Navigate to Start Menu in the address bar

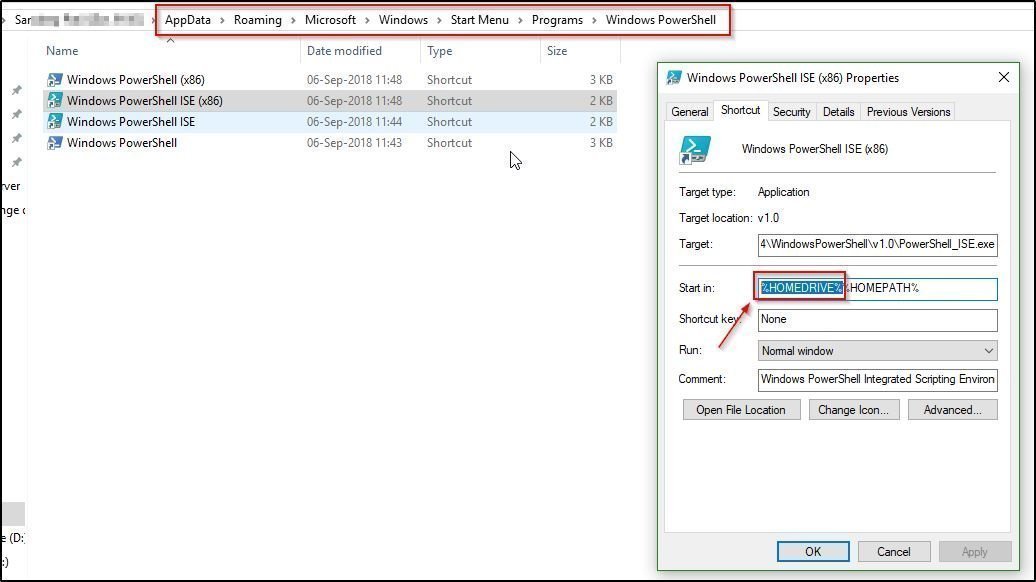point(480,20)
